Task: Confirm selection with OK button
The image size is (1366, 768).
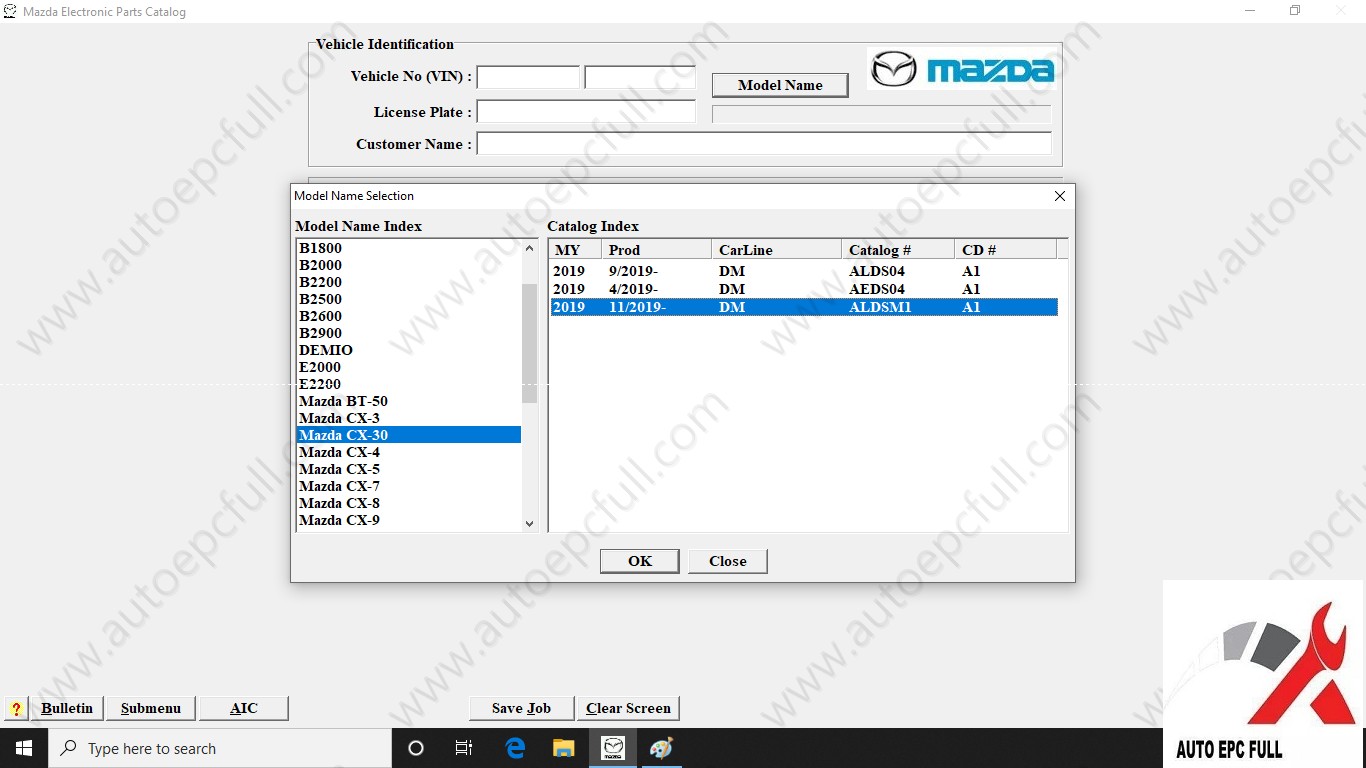Action: coord(640,561)
